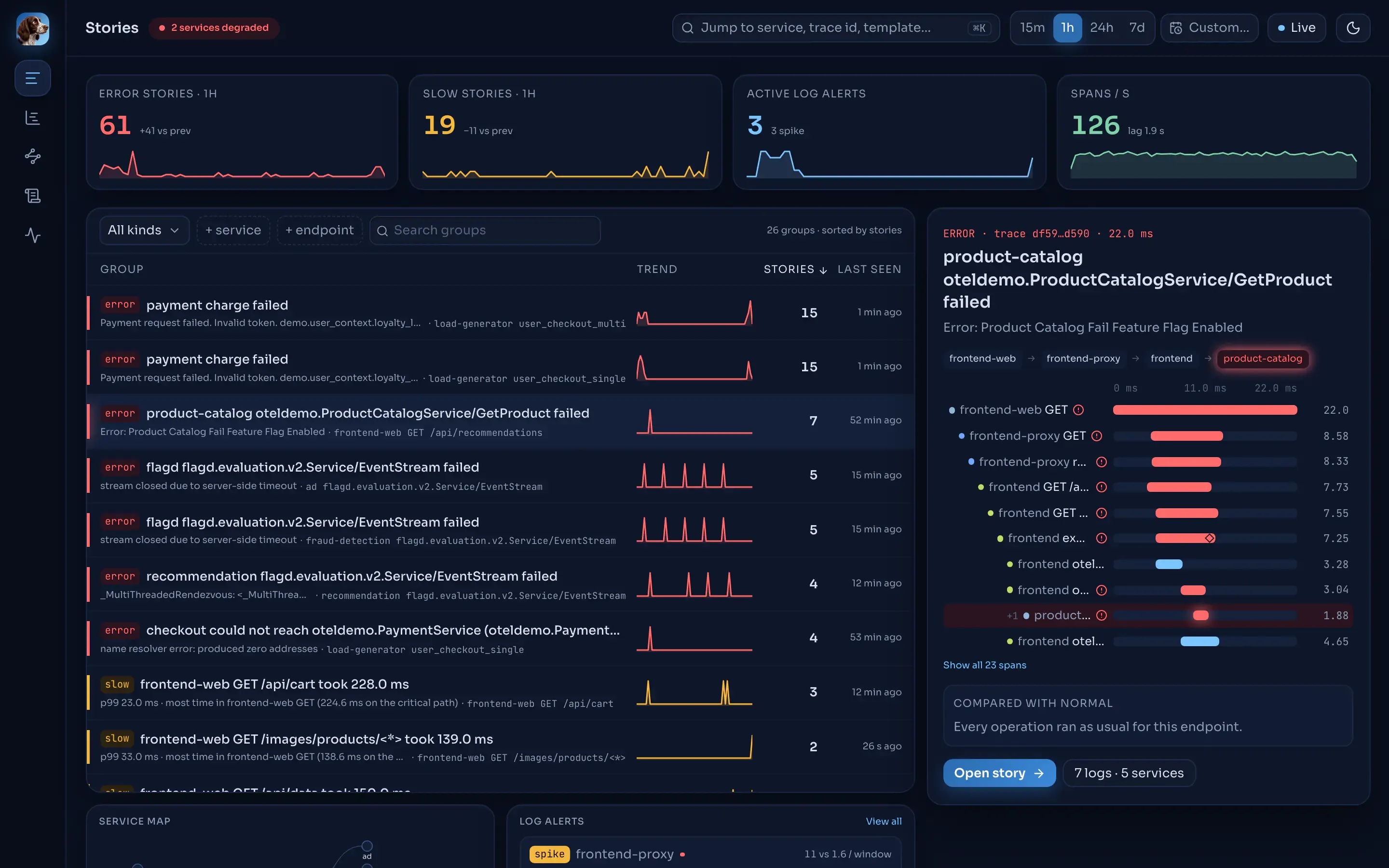This screenshot has width=1389, height=868.
Task: Open the Open story button
Action: tap(999, 773)
